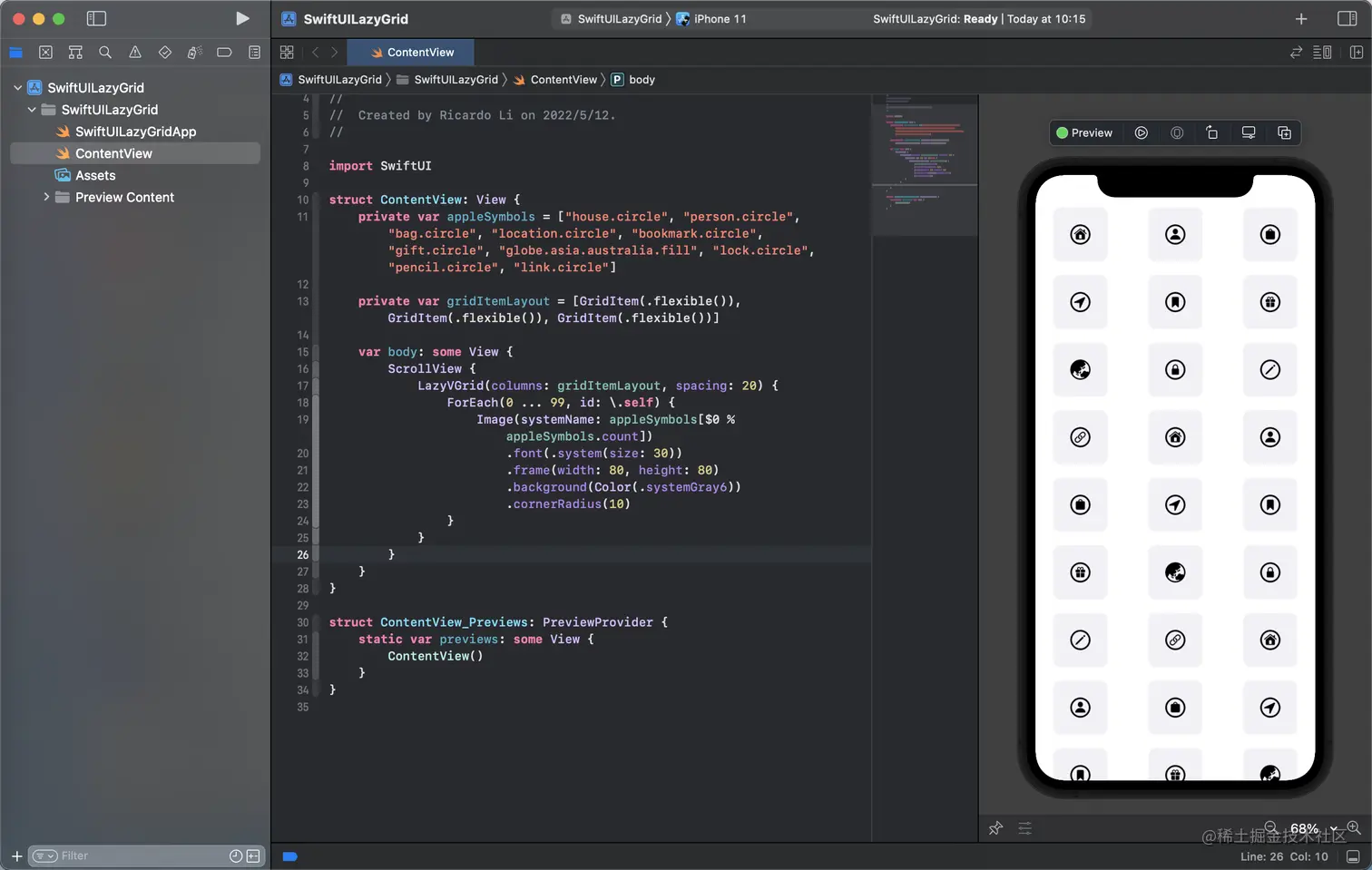Open the Debug navigator
Image resolution: width=1372 pixels, height=870 pixels.
click(x=194, y=53)
